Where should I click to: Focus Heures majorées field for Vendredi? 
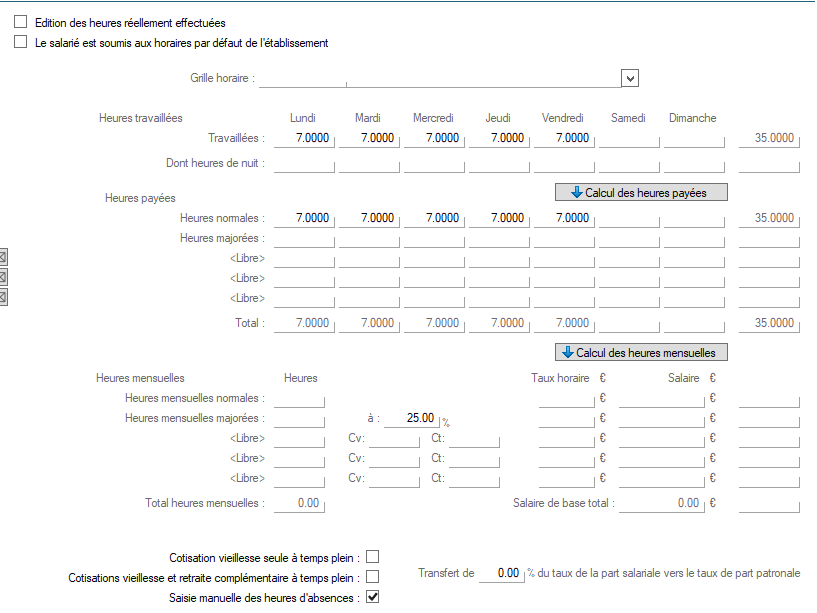point(564,238)
